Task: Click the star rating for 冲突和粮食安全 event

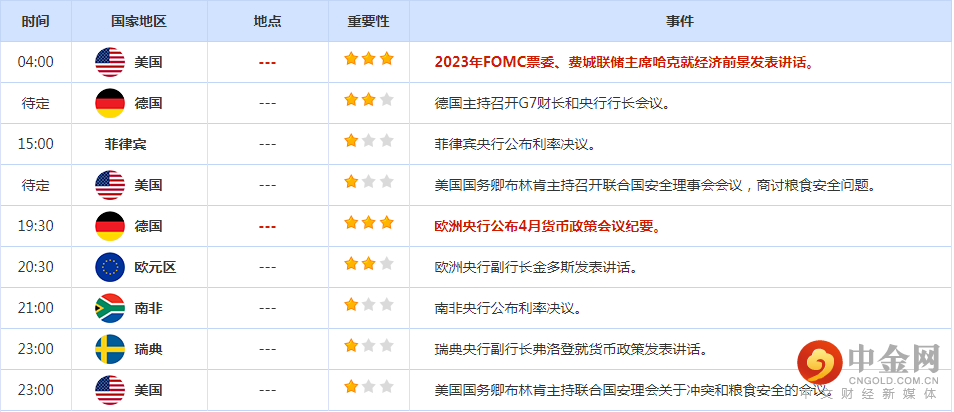Action: (x=369, y=387)
